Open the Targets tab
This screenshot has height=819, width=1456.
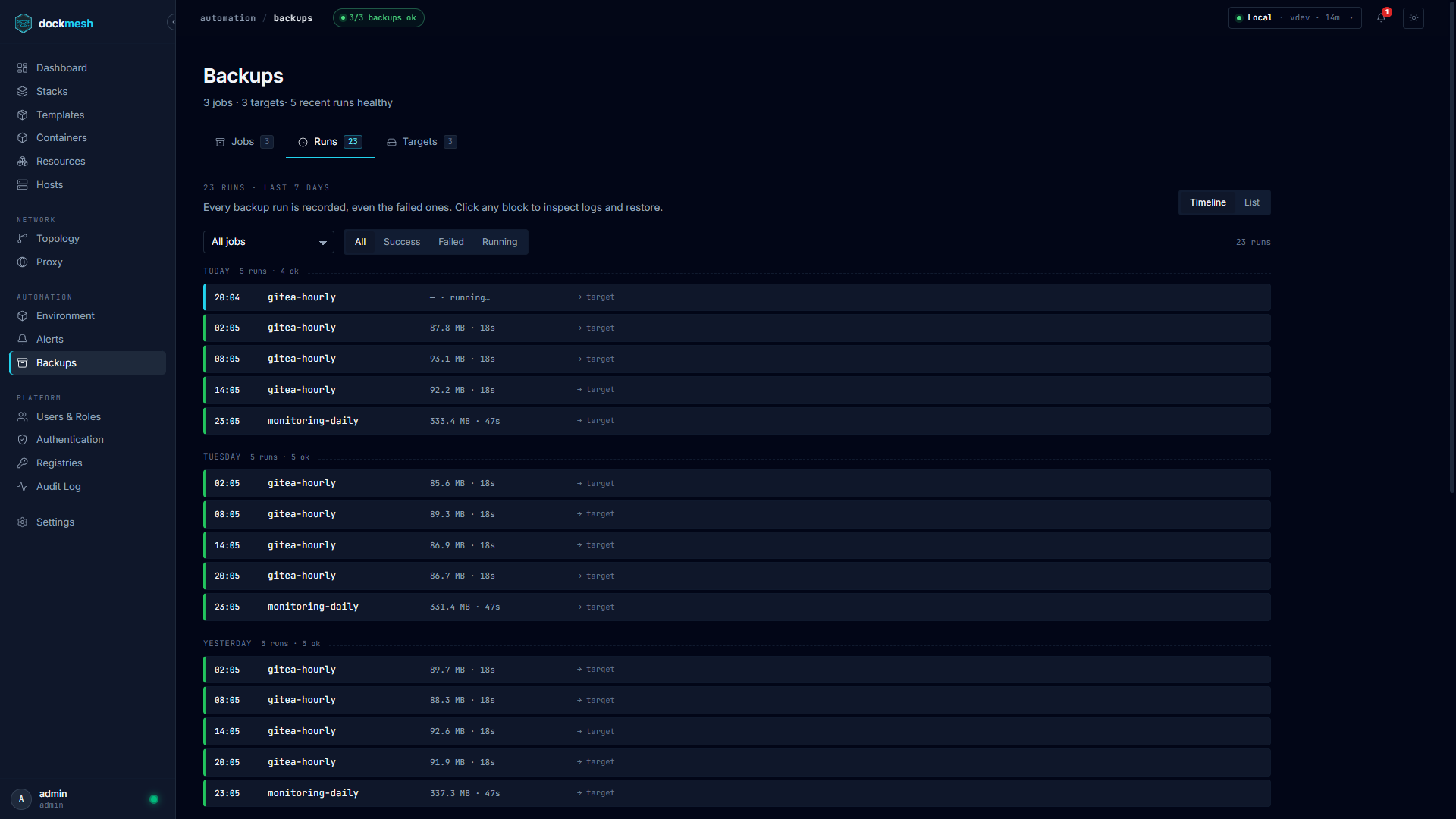tap(422, 142)
